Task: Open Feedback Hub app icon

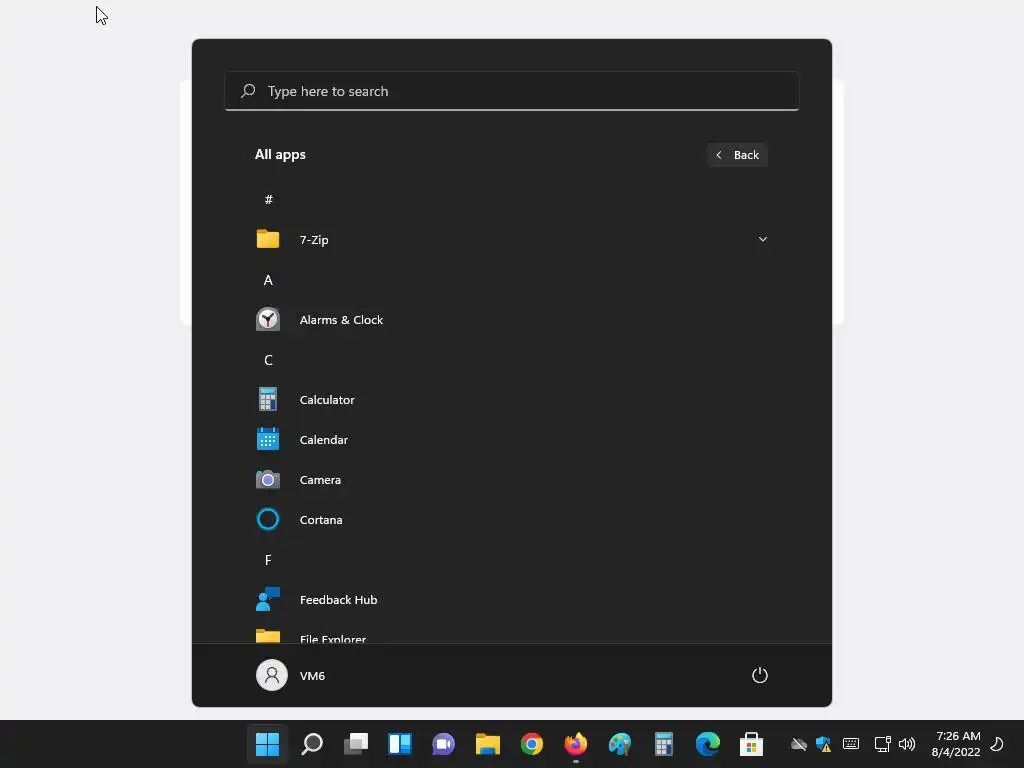Action: point(268,599)
